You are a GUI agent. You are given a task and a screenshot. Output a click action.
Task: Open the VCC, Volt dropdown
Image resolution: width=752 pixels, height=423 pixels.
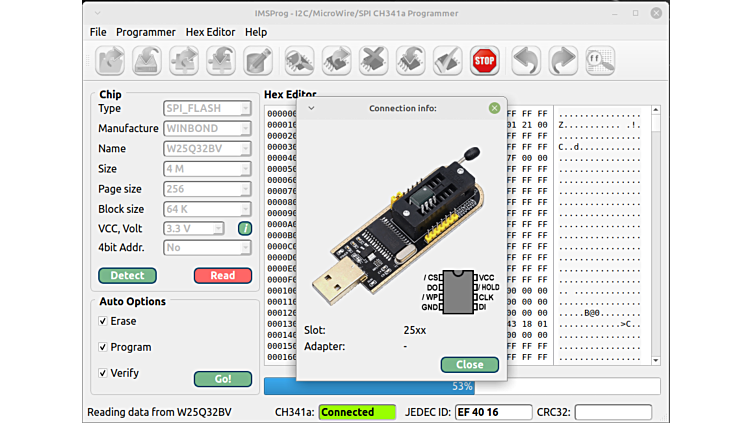point(193,229)
